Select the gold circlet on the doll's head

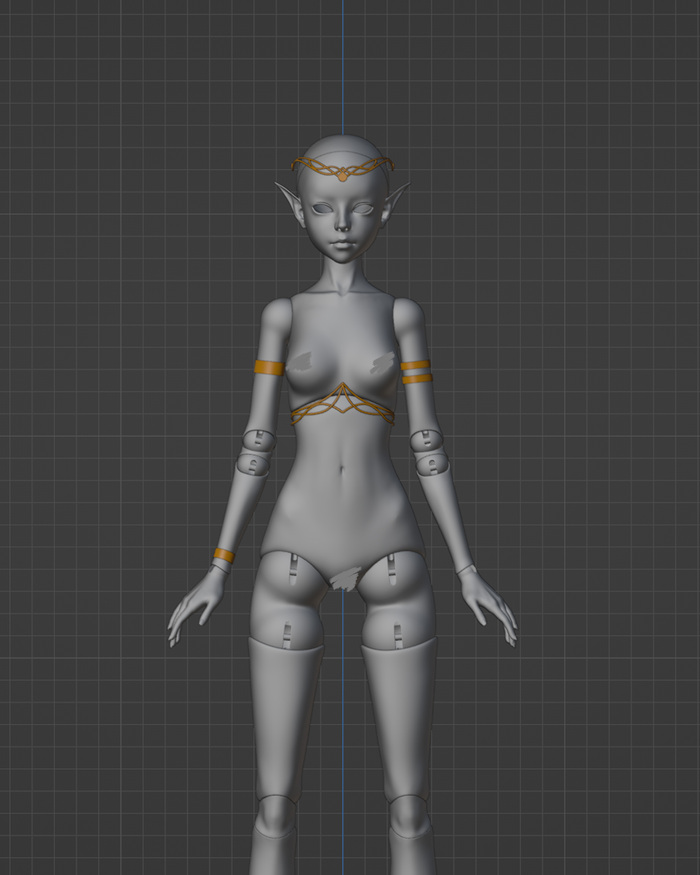(x=343, y=167)
